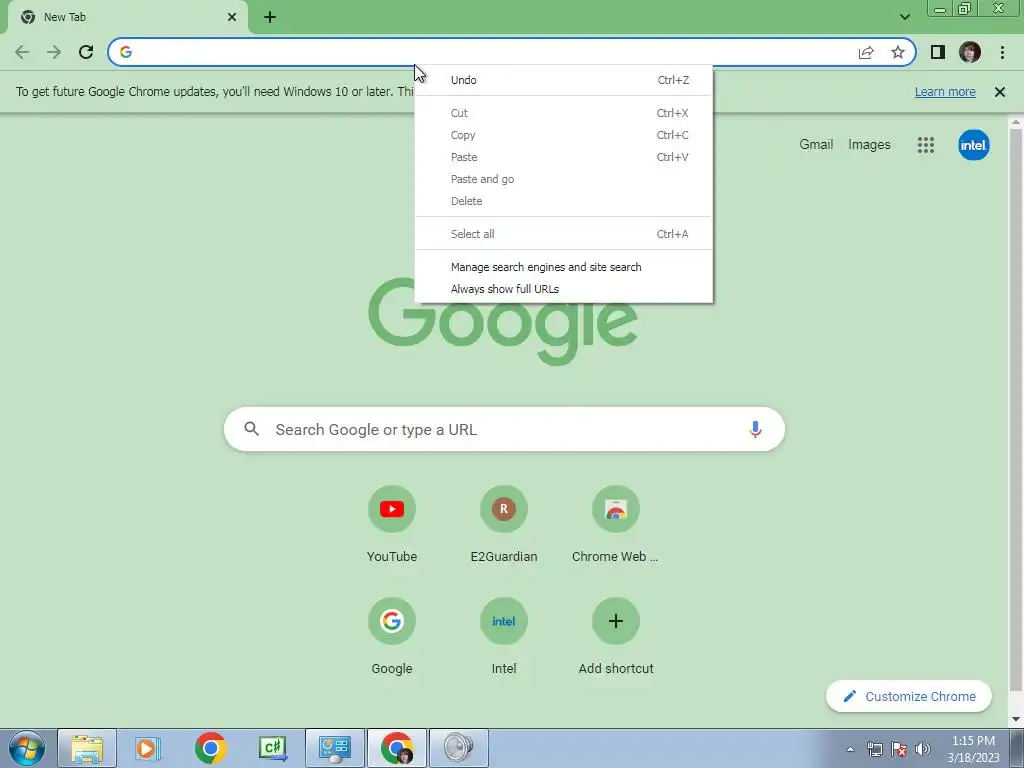Close the New Tab tab

[232, 17]
